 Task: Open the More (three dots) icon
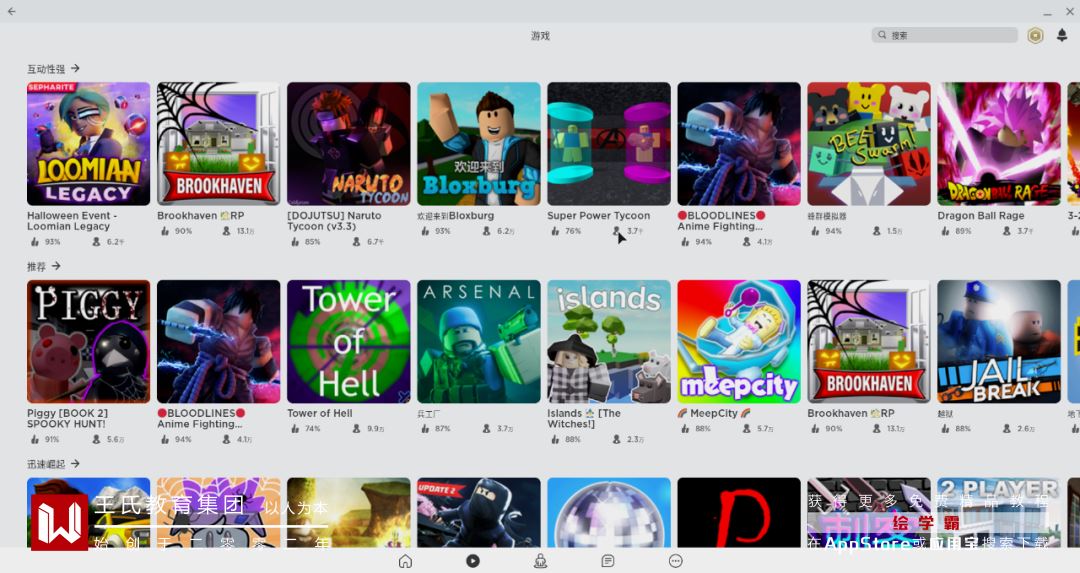(676, 561)
